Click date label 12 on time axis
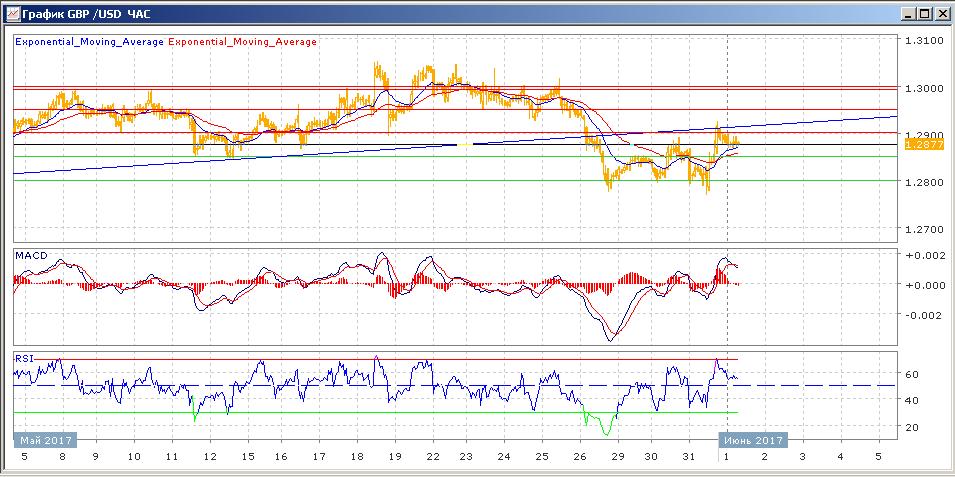The image size is (955, 477). (210, 456)
